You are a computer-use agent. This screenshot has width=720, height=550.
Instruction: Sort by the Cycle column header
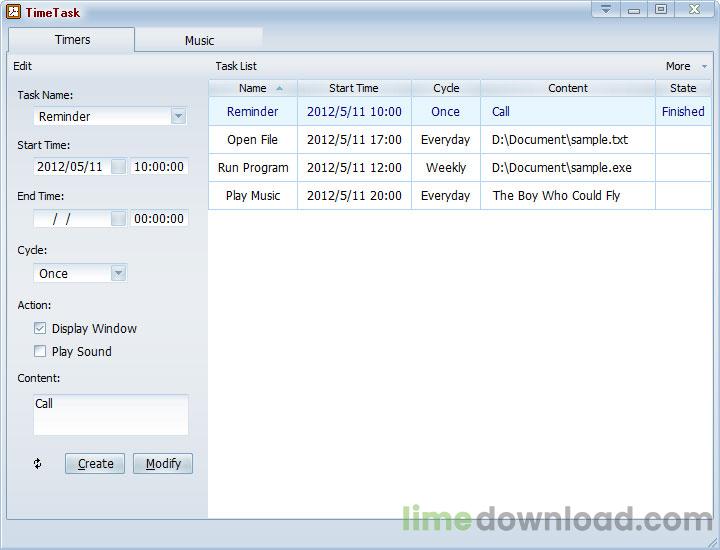(x=446, y=88)
